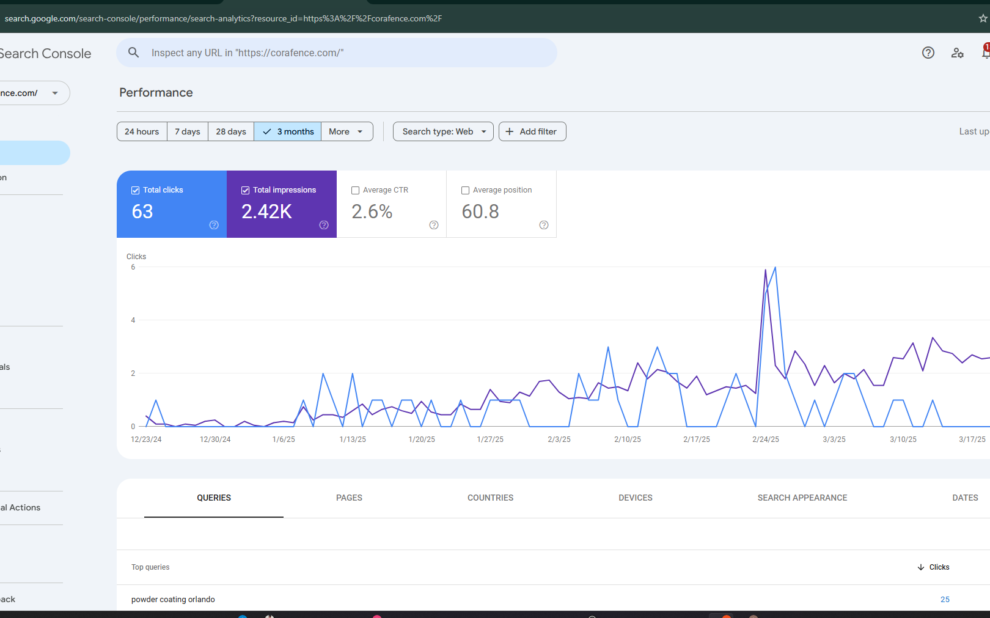Viewport: 990px width, 618px height.
Task: Uncheck the Total clicks checkbox
Action: click(135, 190)
